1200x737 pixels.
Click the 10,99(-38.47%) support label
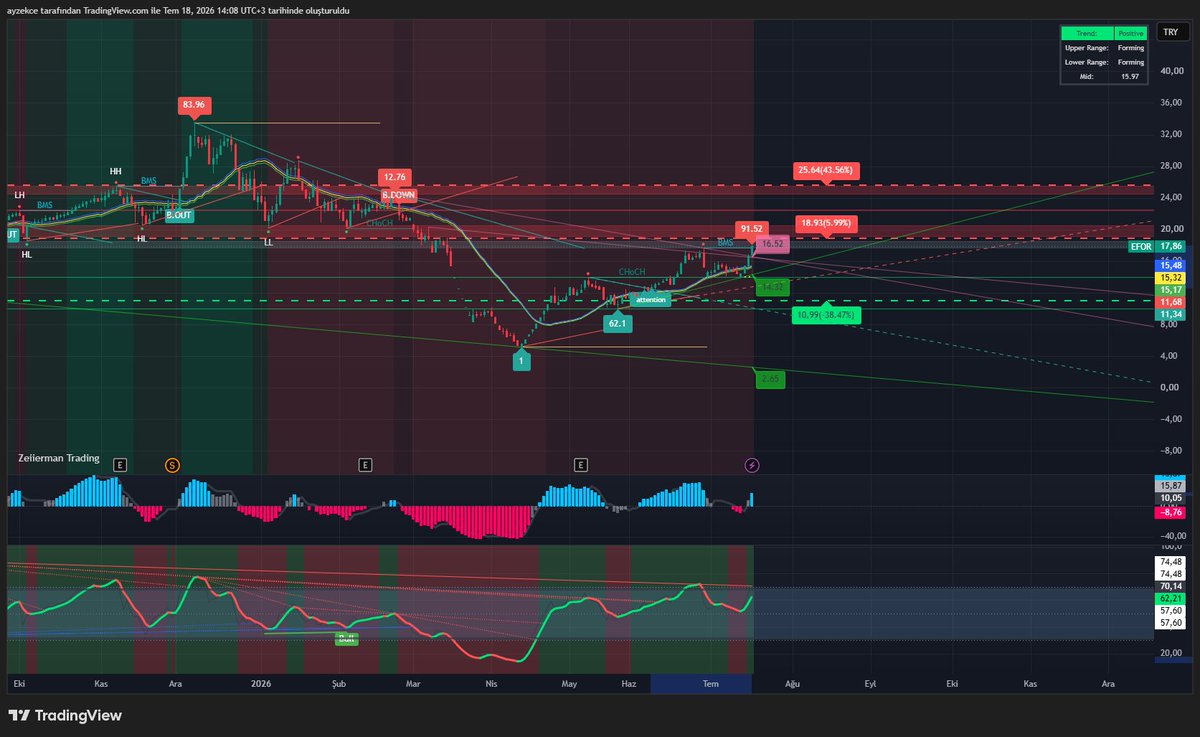(x=826, y=315)
